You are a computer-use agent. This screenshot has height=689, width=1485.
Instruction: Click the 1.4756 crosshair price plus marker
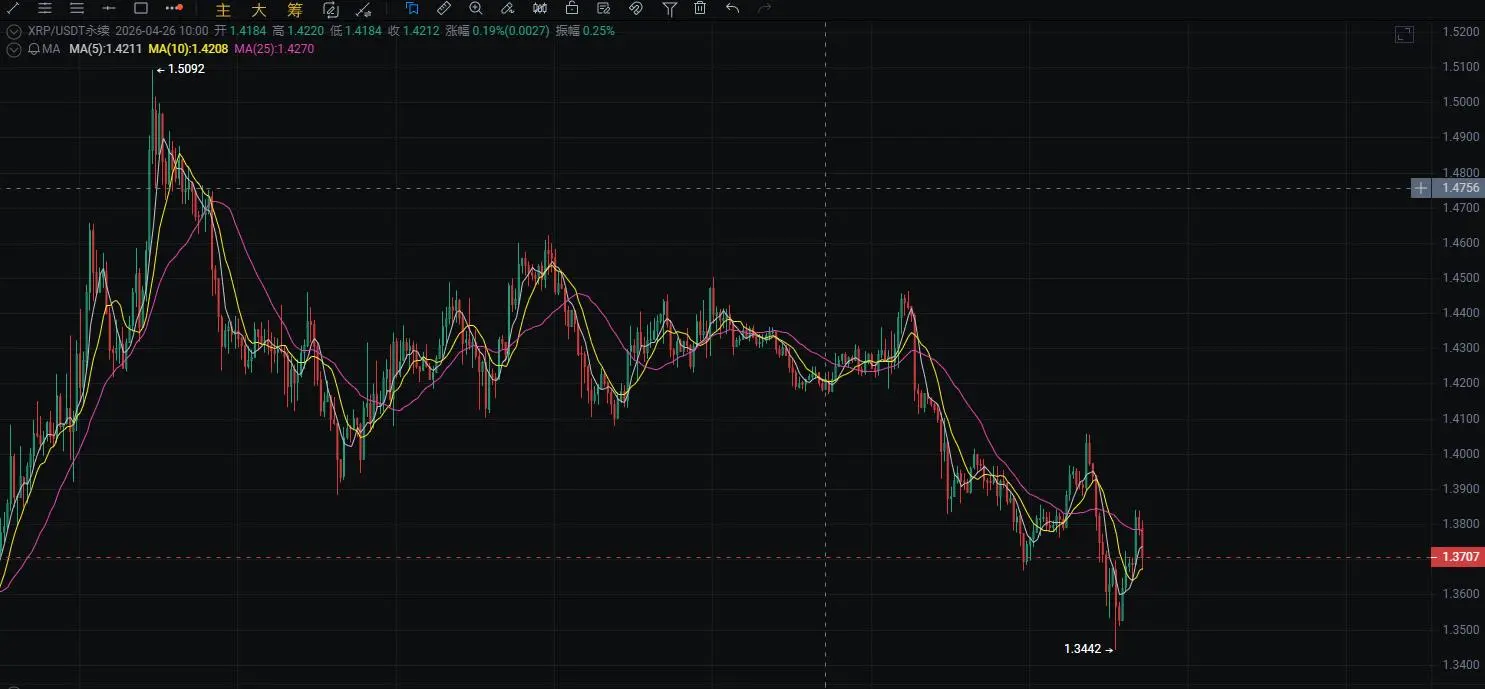point(1421,188)
